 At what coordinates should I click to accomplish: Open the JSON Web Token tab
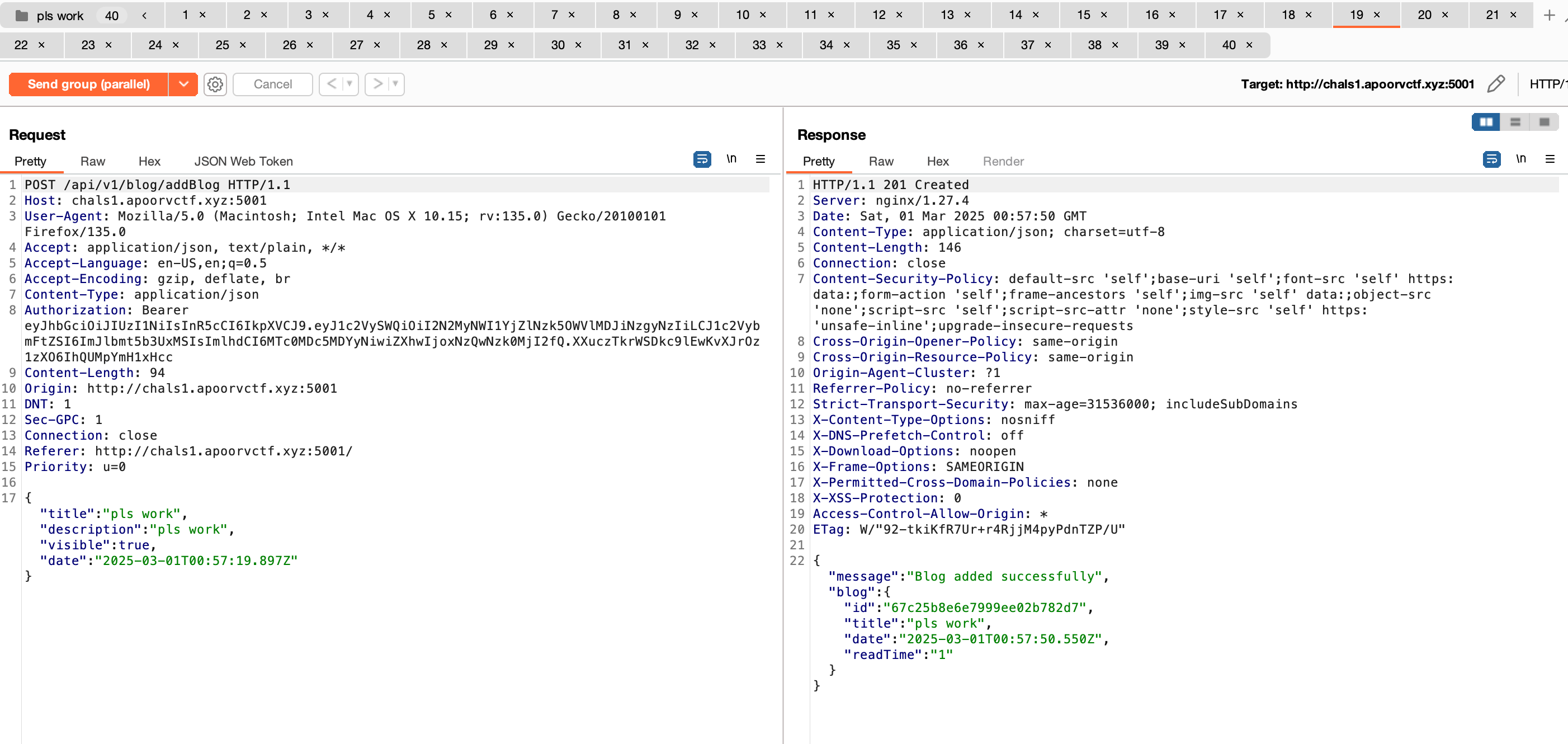coord(243,161)
